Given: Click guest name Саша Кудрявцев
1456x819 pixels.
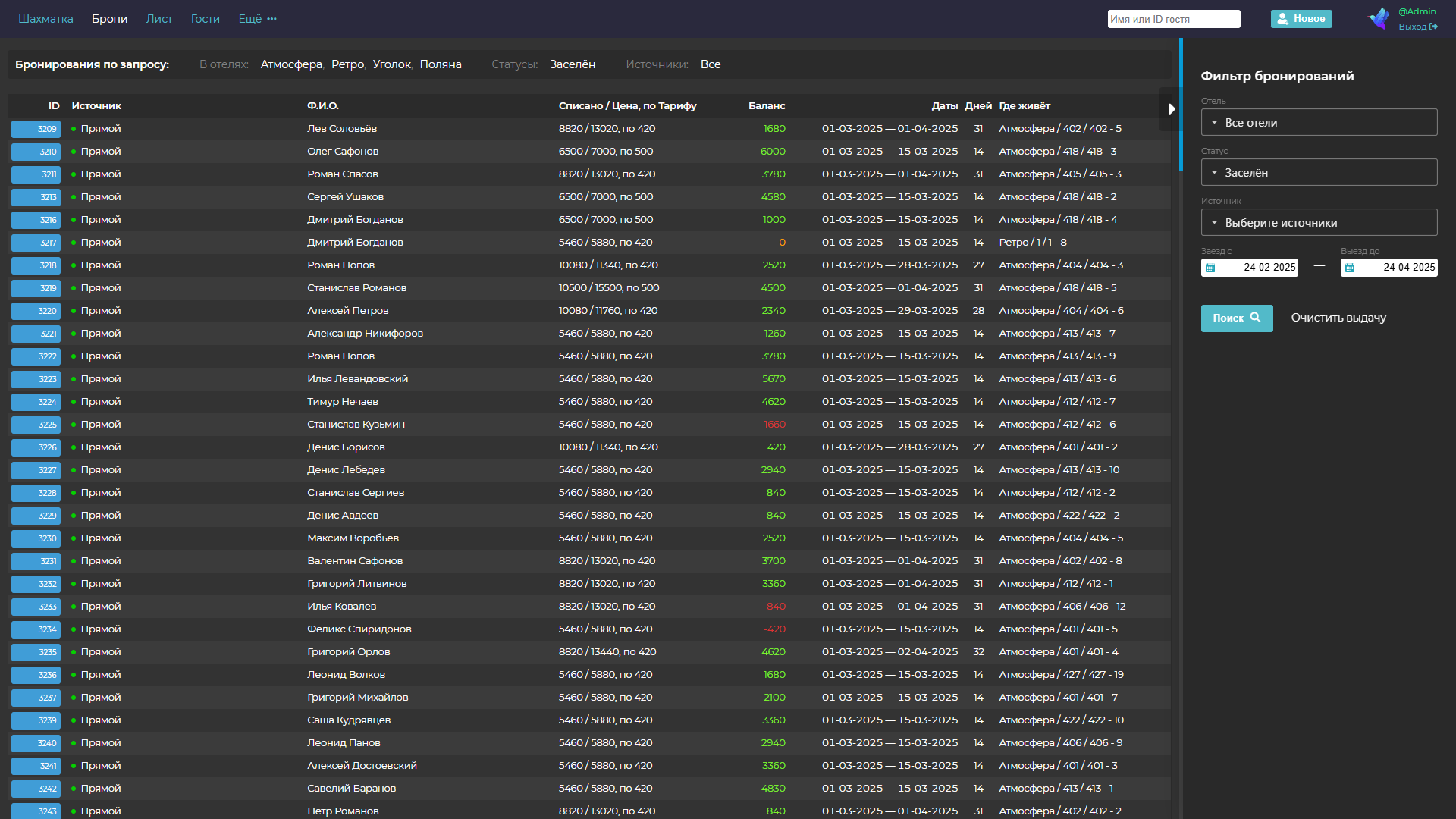Looking at the screenshot, I should 349,720.
